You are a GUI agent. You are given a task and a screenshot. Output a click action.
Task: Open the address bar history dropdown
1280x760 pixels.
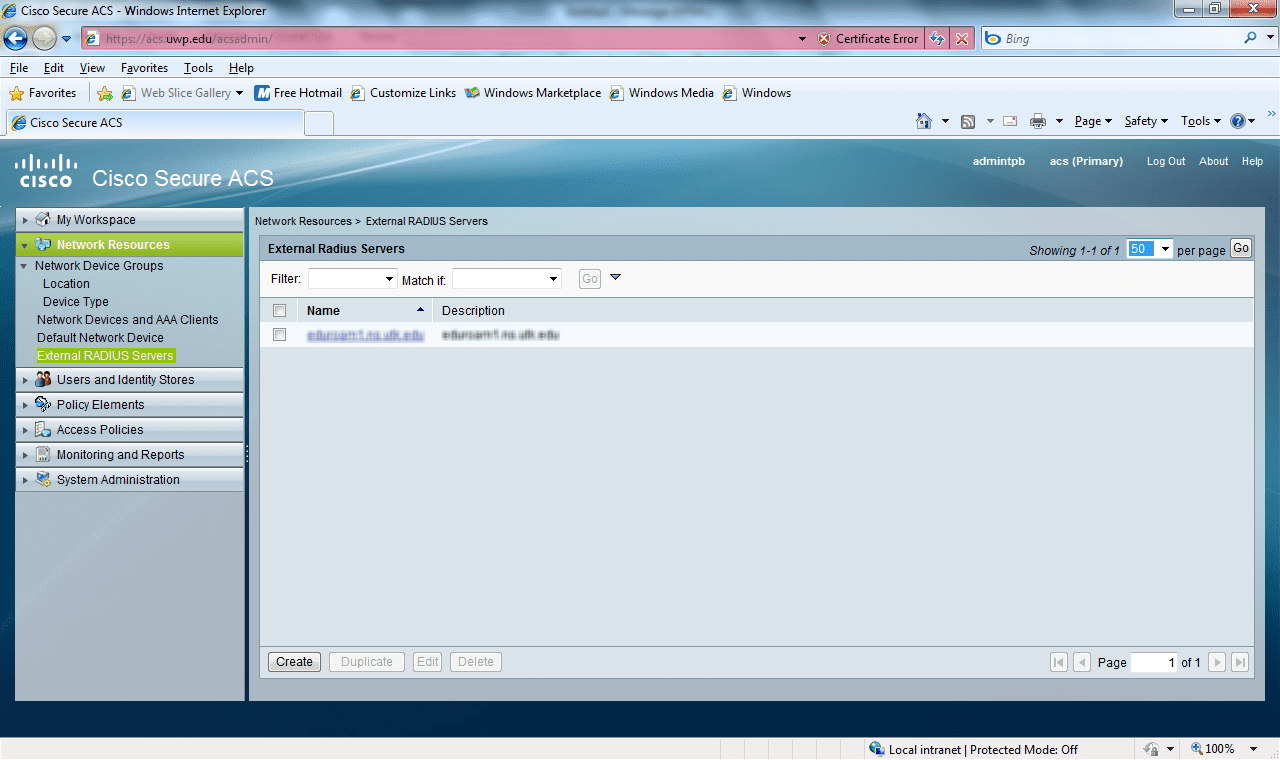click(x=802, y=39)
